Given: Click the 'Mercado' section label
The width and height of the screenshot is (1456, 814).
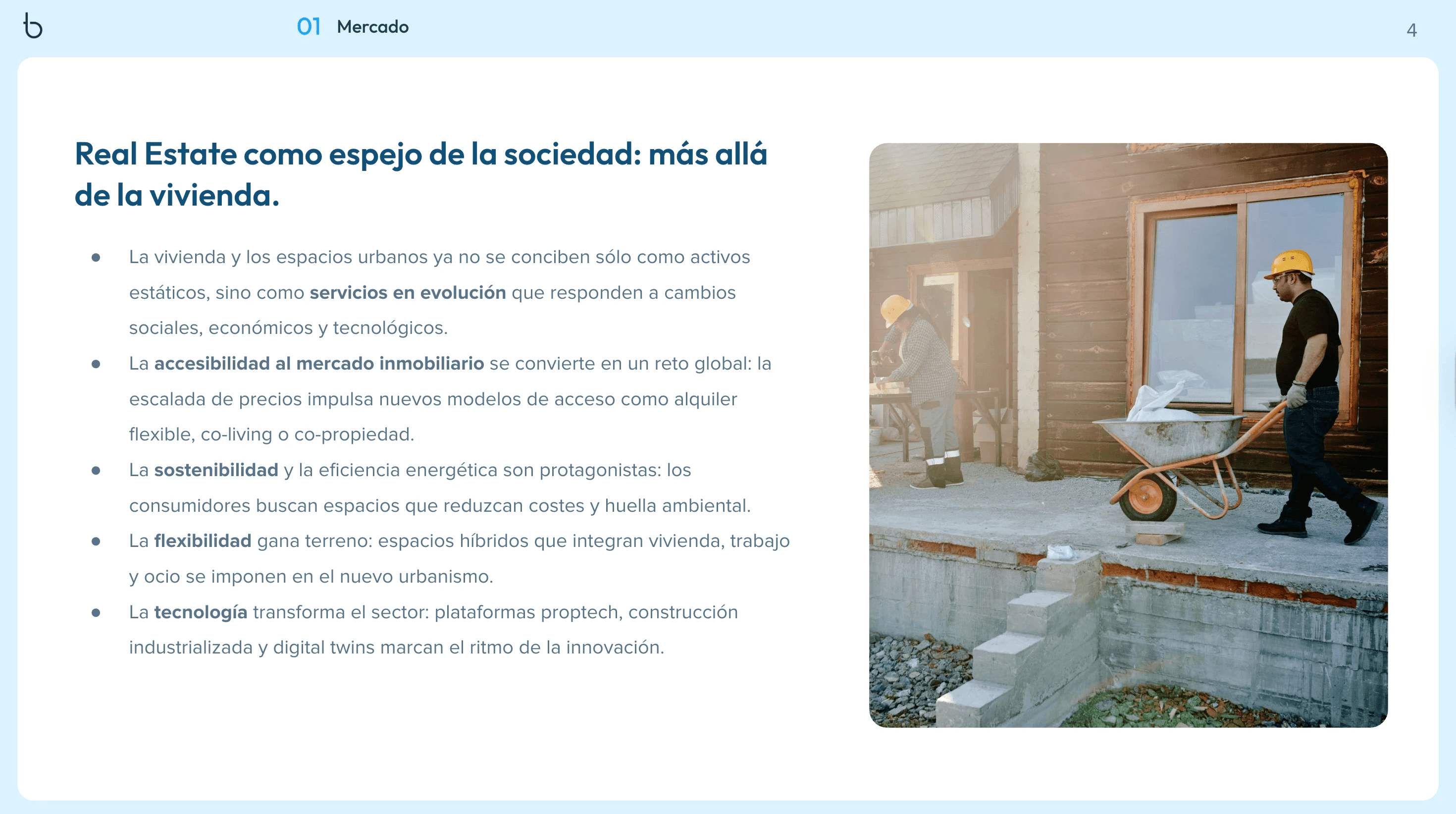Looking at the screenshot, I should (372, 27).
